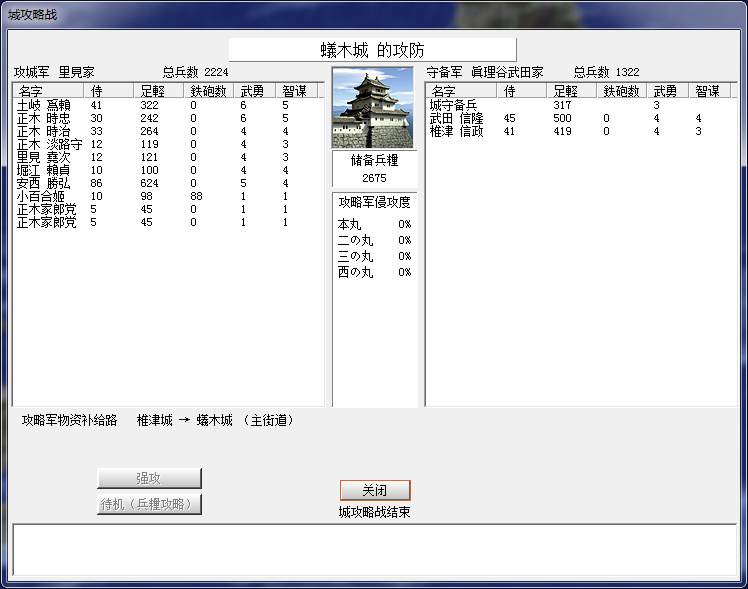This screenshot has width=748, height=589.
Task: Click attacker list 足軽 column header
Action: tap(158, 91)
